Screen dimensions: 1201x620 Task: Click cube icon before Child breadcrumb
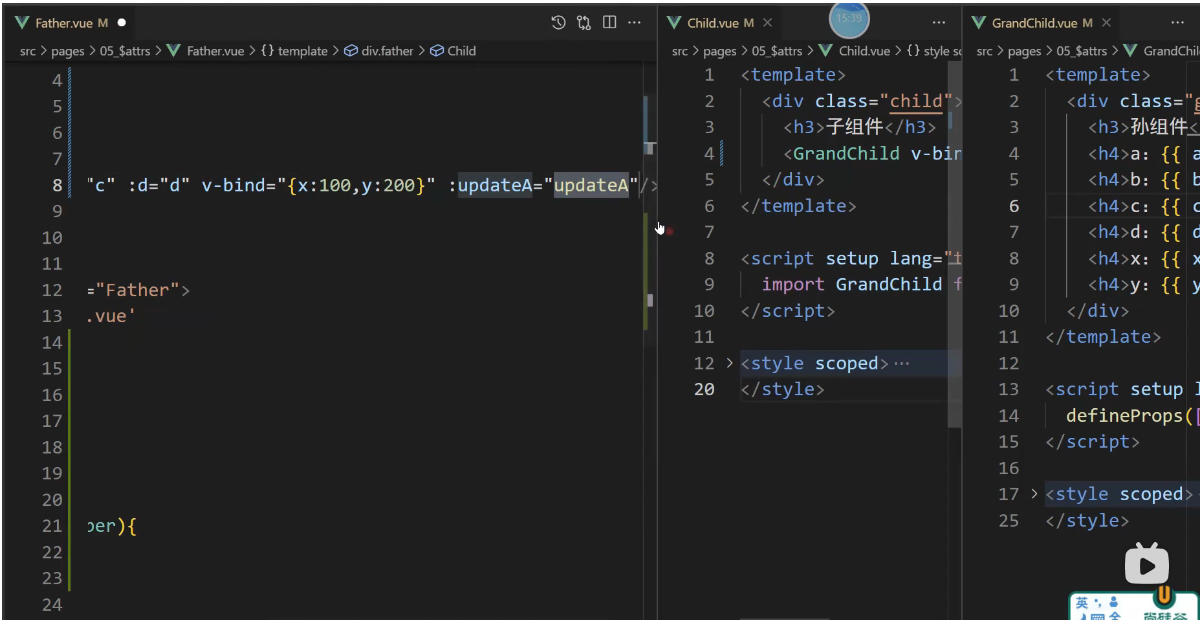(437, 50)
